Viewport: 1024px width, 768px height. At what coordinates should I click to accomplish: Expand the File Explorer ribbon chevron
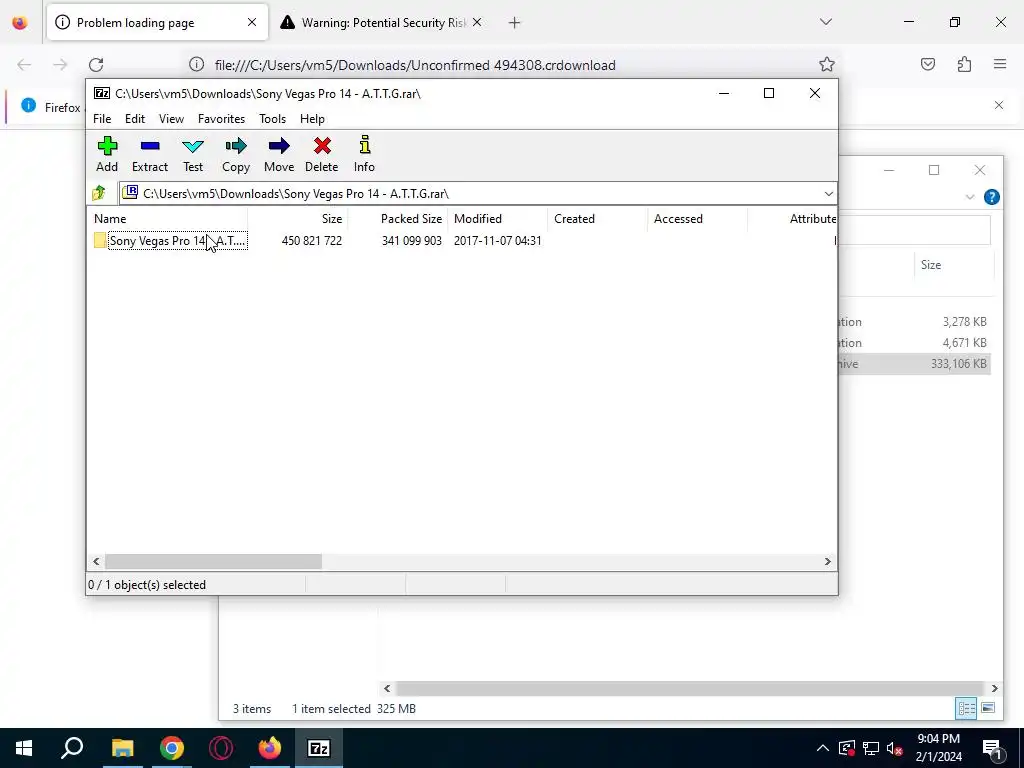point(970,197)
